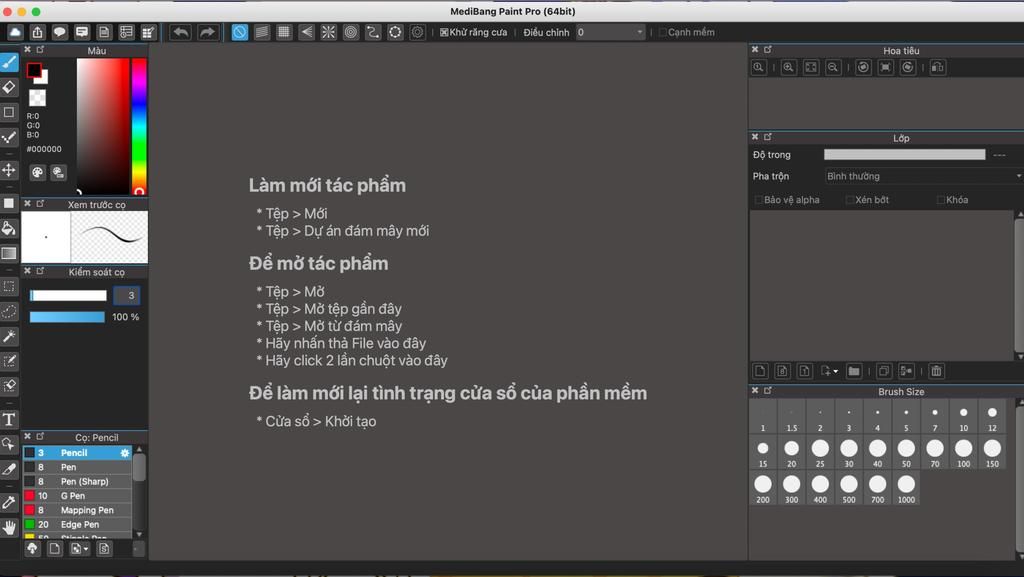
Task: Open the Điều chỉnh value dropdown
Action: point(611,32)
